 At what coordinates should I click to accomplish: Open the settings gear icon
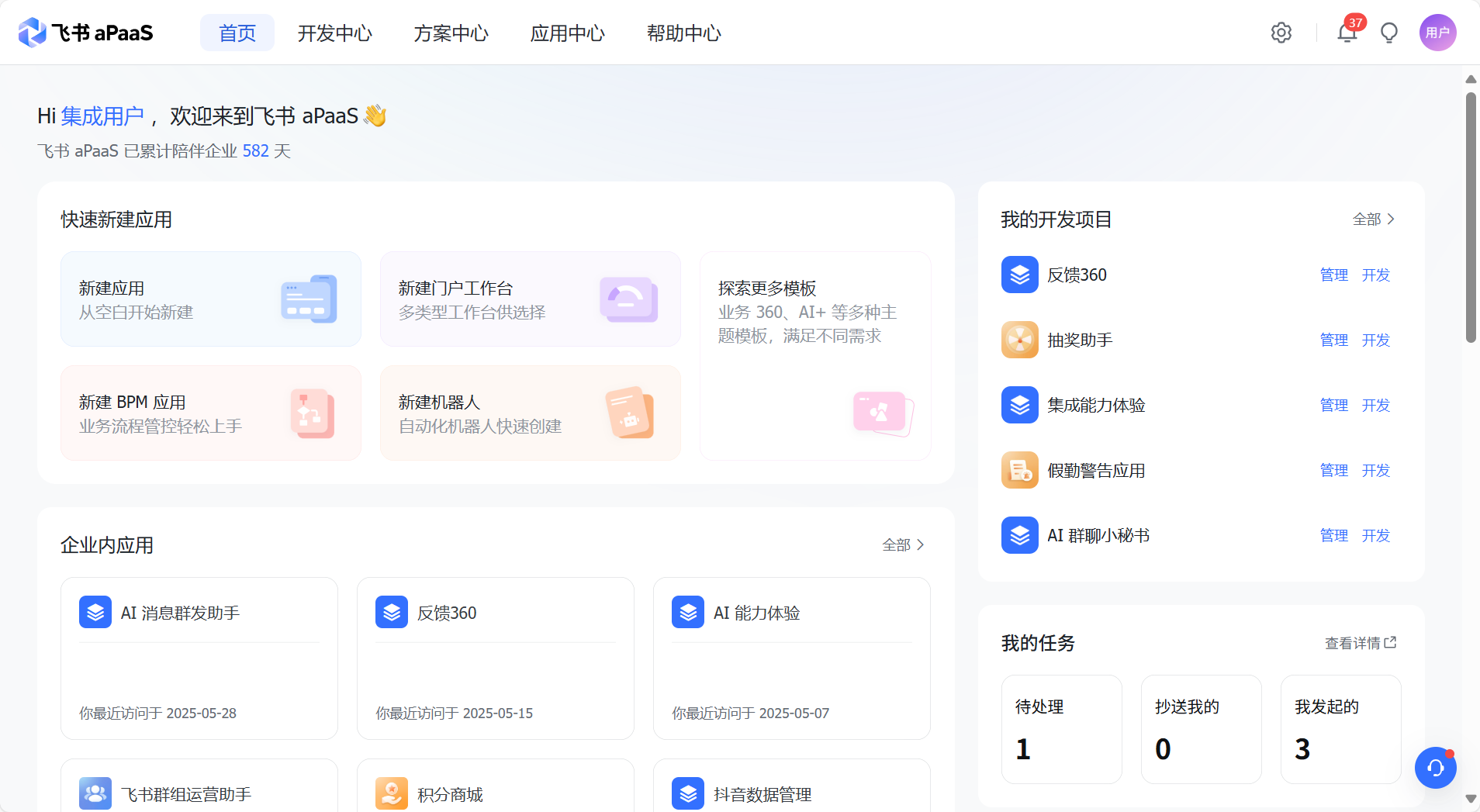(1281, 33)
